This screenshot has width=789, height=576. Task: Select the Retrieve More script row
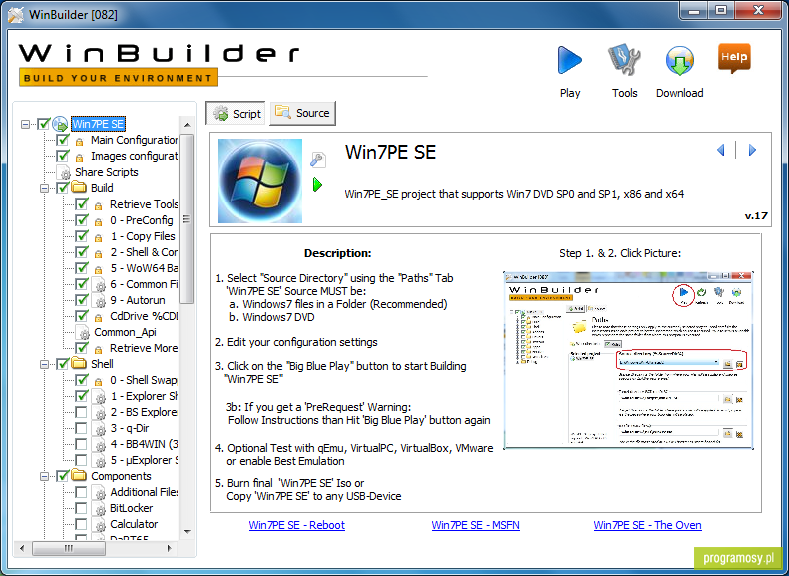144,348
